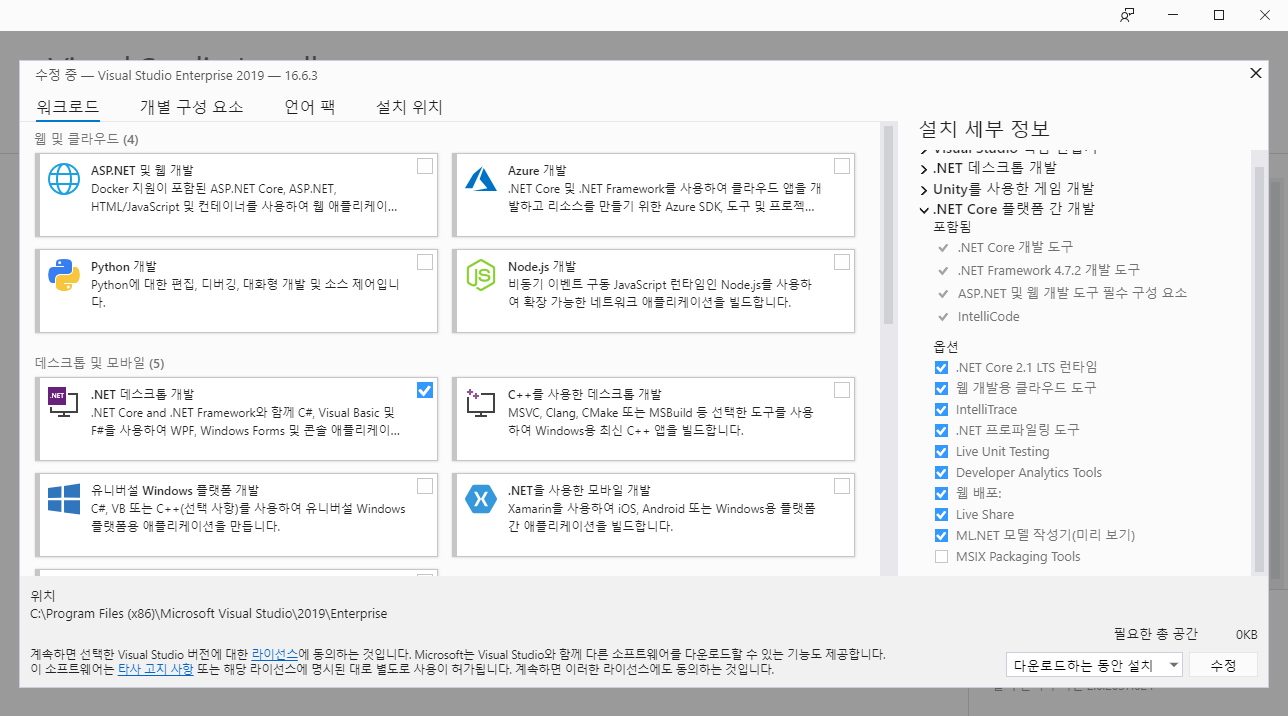The height and width of the screenshot is (716, 1288).
Task: Enable the Azure 개발 workload checkbox
Action: (x=842, y=166)
